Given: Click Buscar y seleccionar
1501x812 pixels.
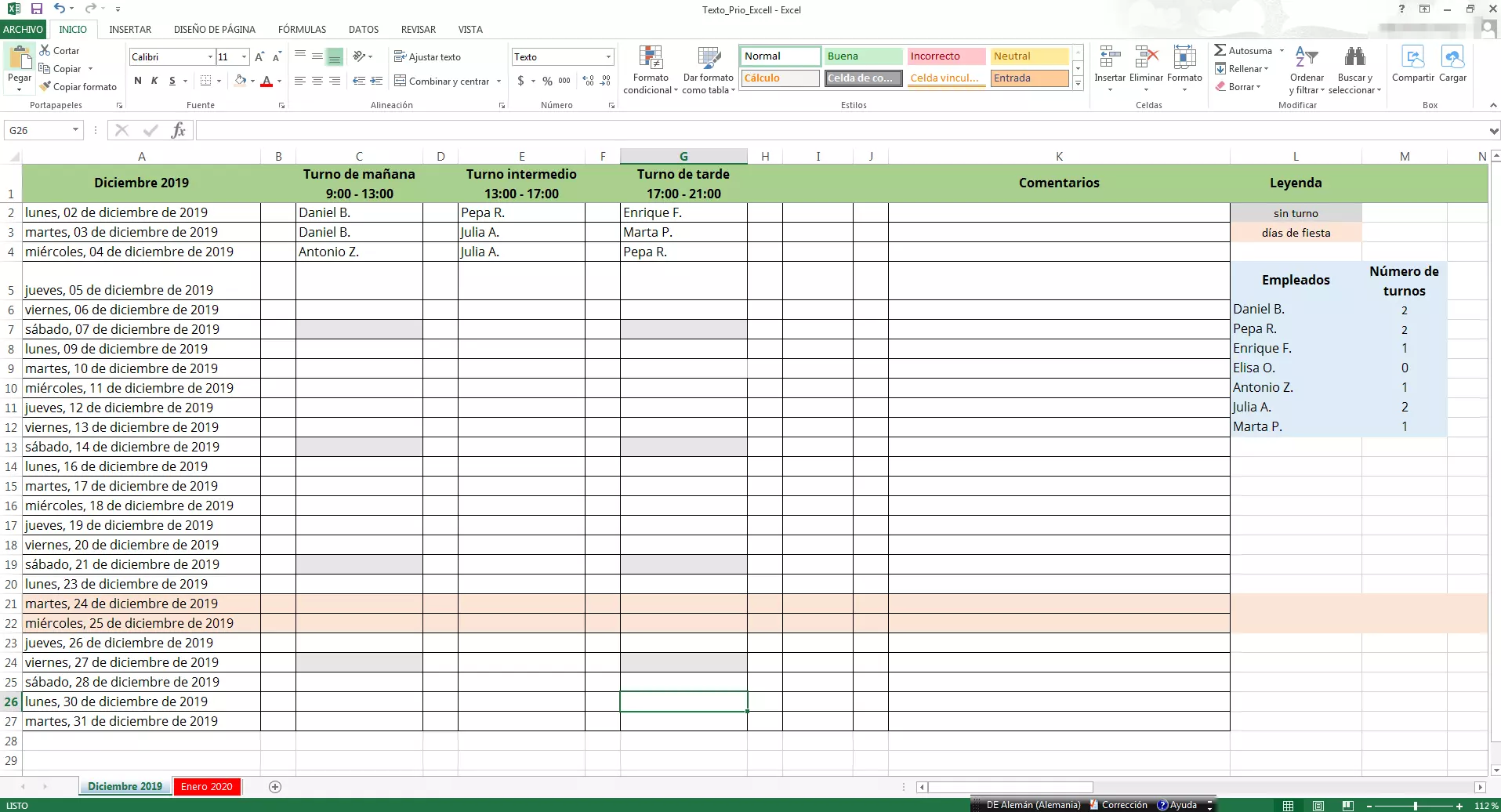Looking at the screenshot, I should (x=1355, y=69).
